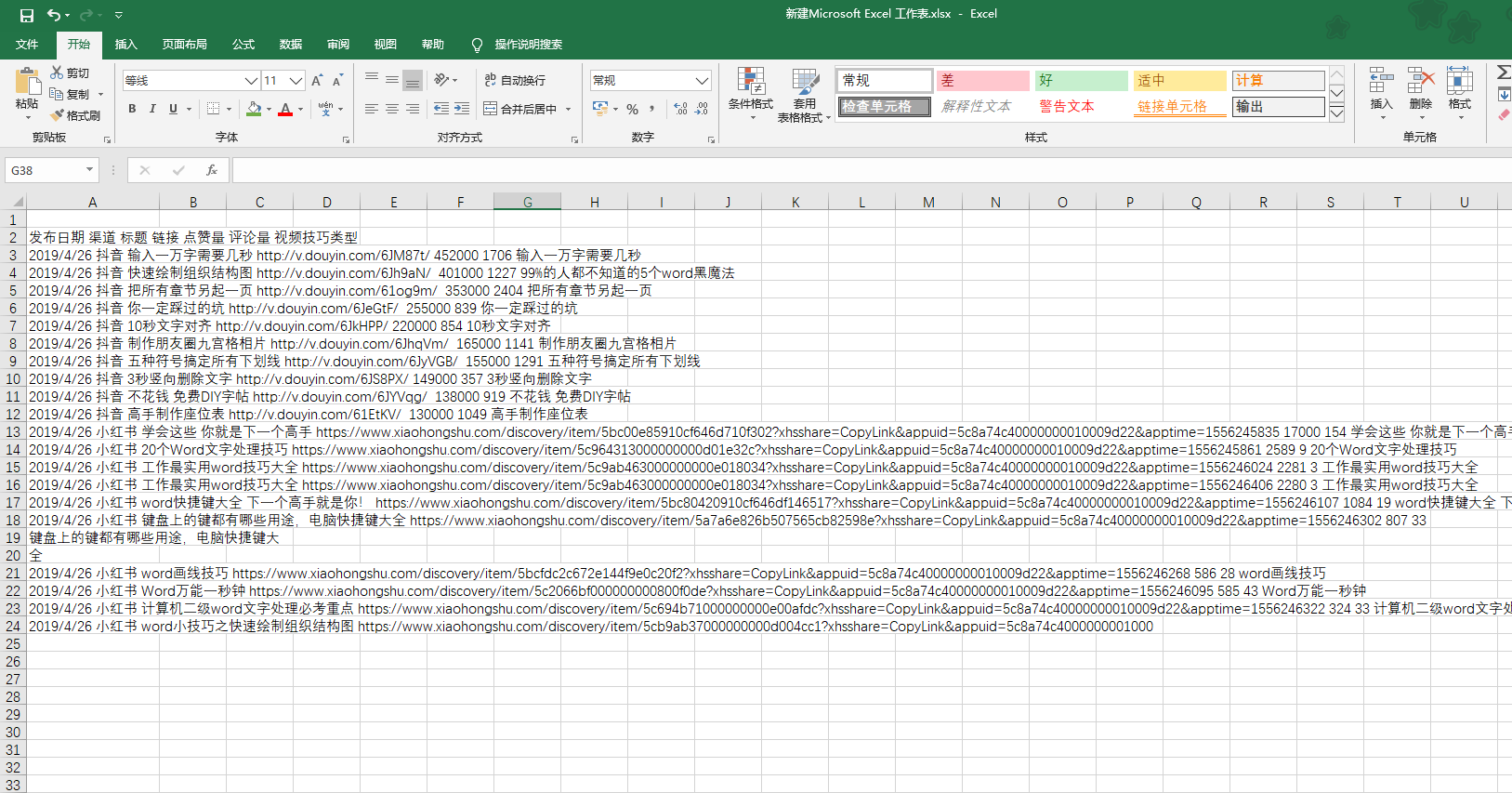Apply the 好 Good cell style
The height and width of the screenshot is (793, 1512).
1081,81
